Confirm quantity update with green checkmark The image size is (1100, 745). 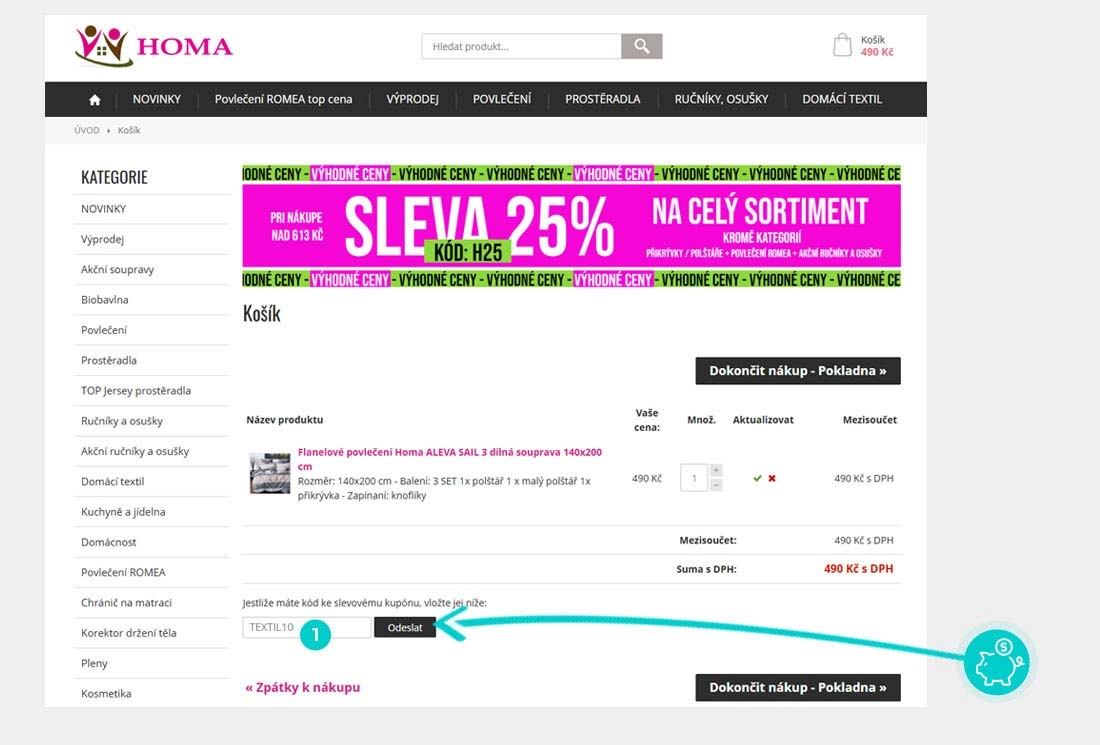(x=757, y=478)
